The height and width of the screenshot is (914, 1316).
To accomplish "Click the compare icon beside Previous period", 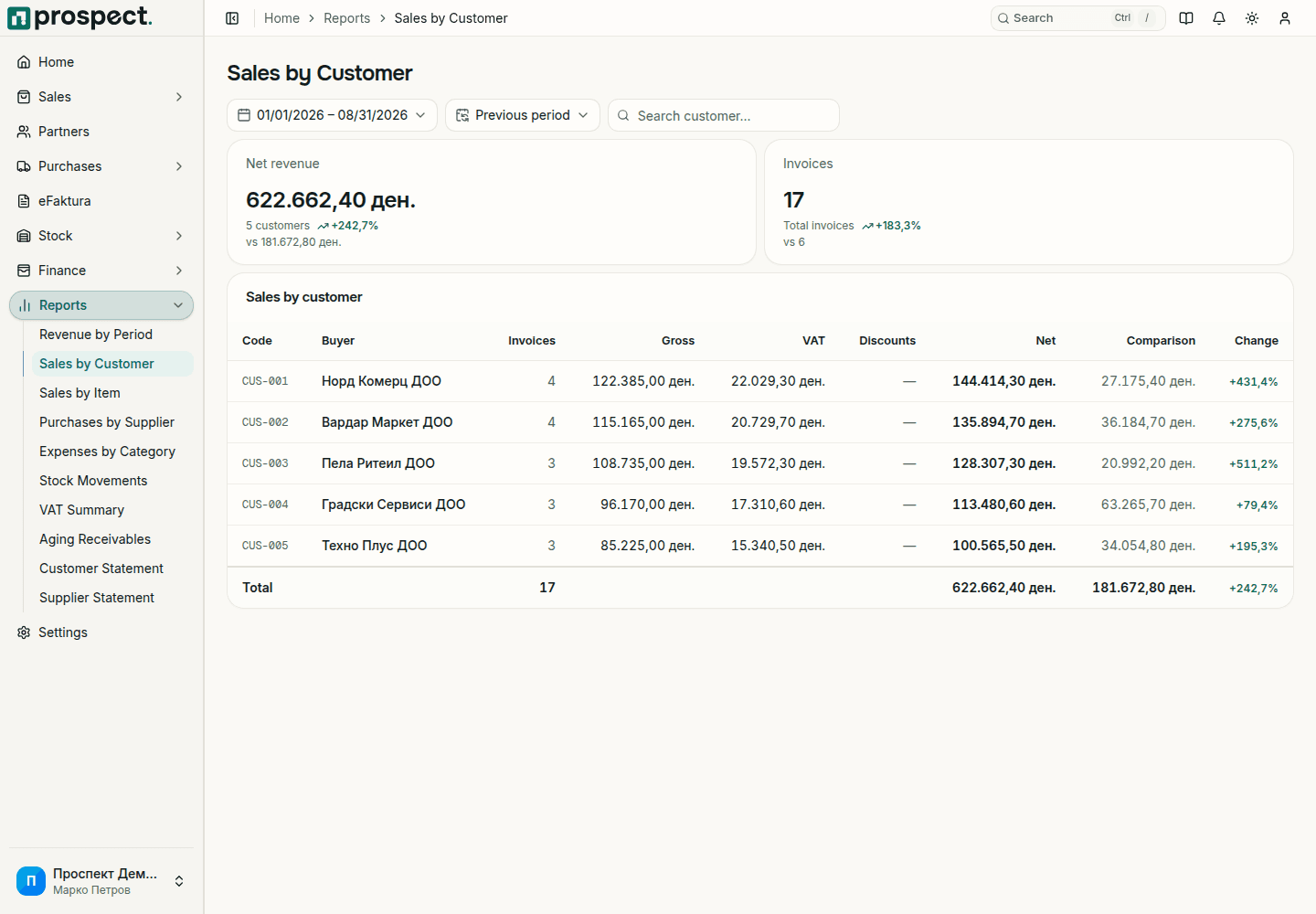I will click(x=462, y=115).
